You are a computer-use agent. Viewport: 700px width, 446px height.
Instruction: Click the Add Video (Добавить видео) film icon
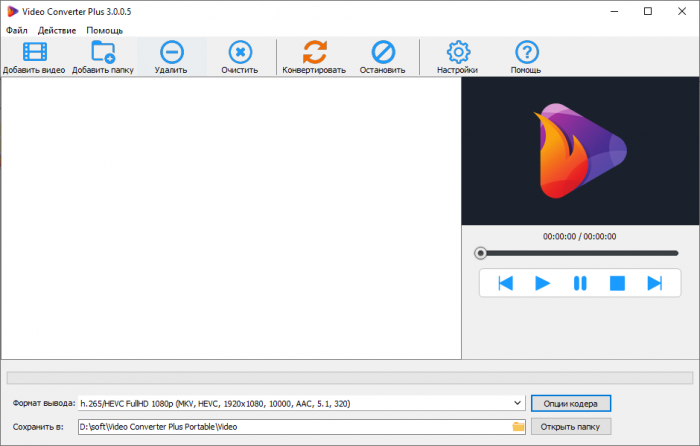[34, 52]
